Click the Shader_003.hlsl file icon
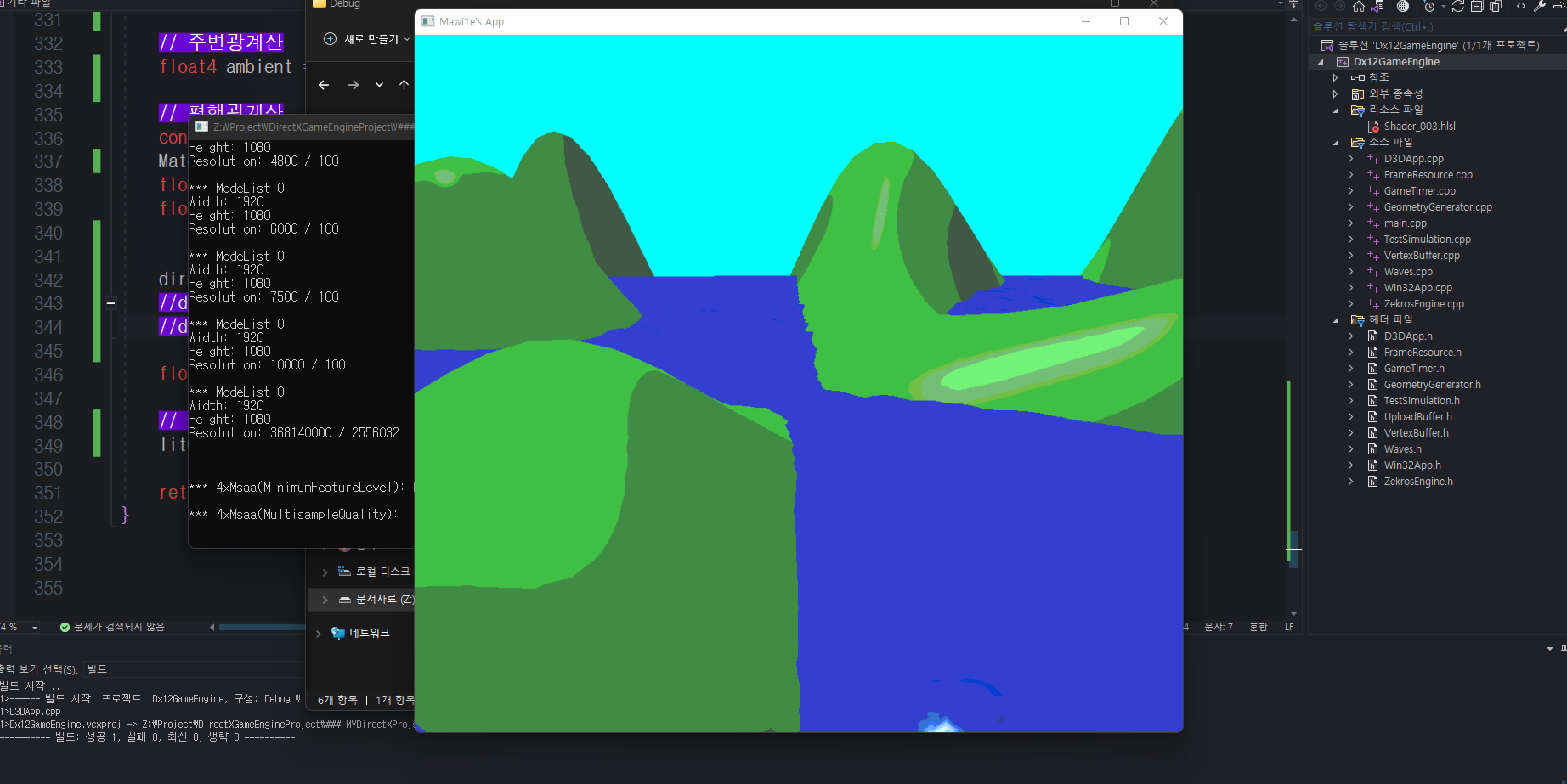Image resolution: width=1567 pixels, height=784 pixels. 1373,126
